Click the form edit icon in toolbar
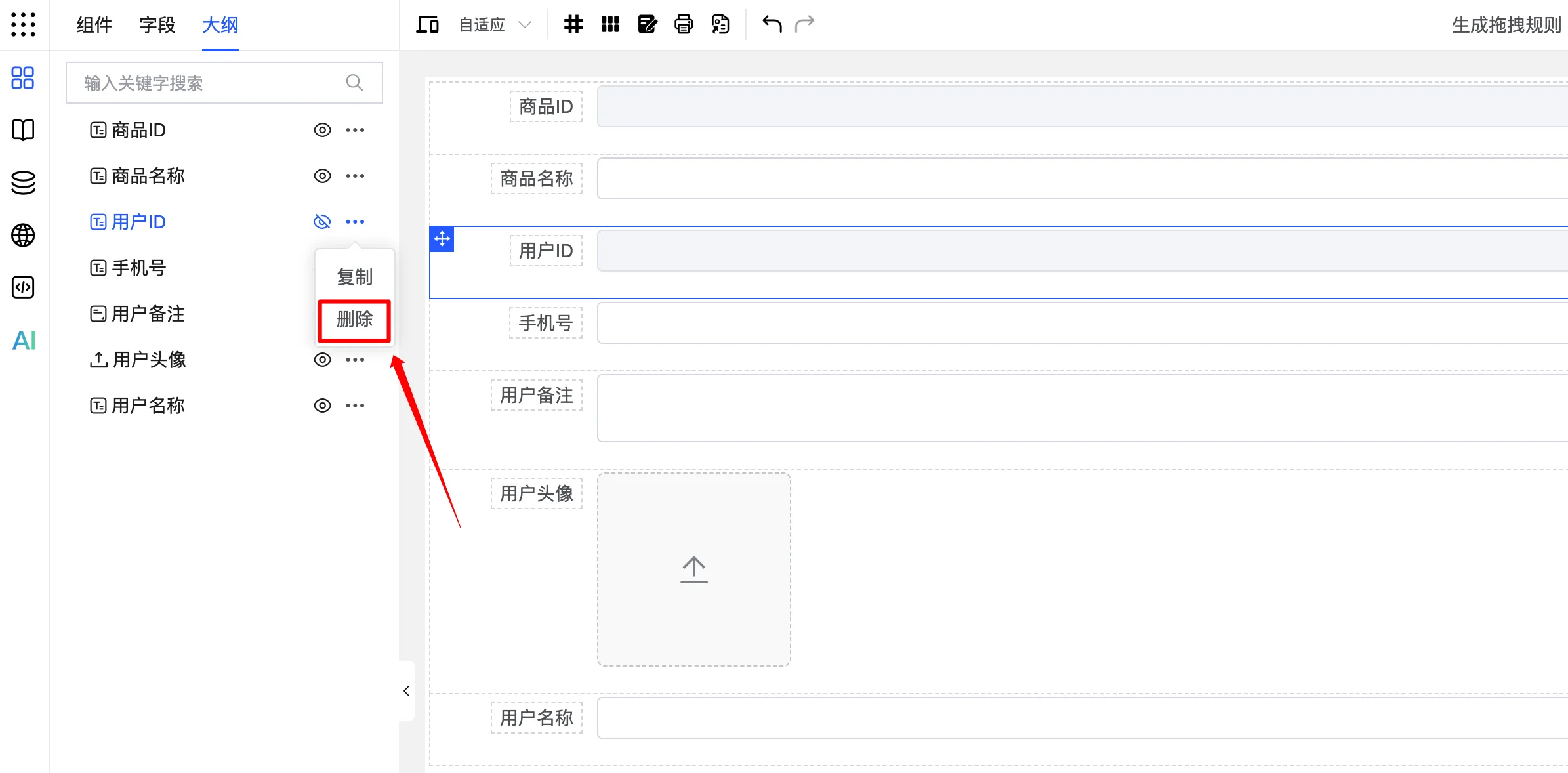This screenshot has width=1568, height=773. pyautogui.click(x=647, y=24)
